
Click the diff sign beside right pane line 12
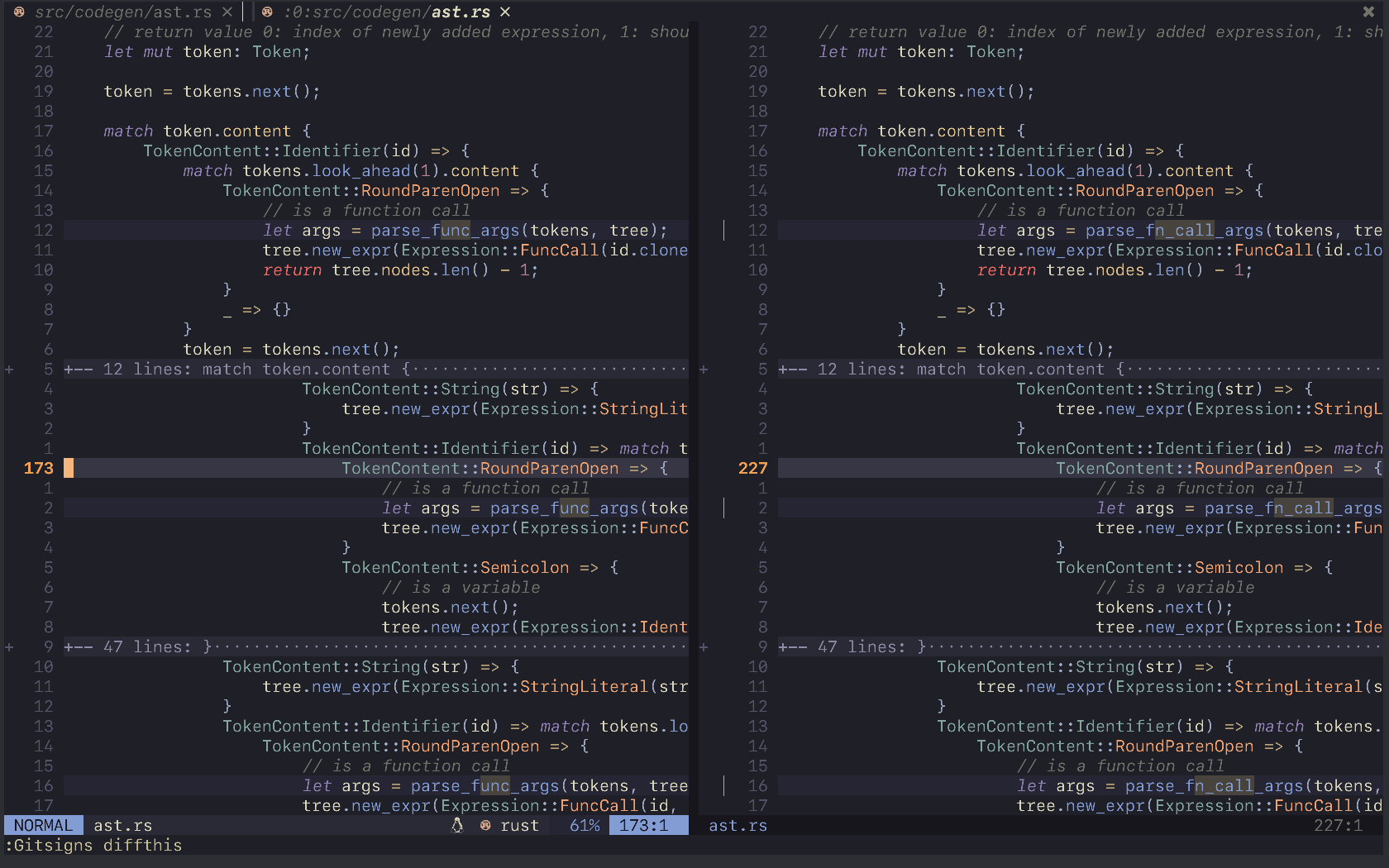click(723, 230)
